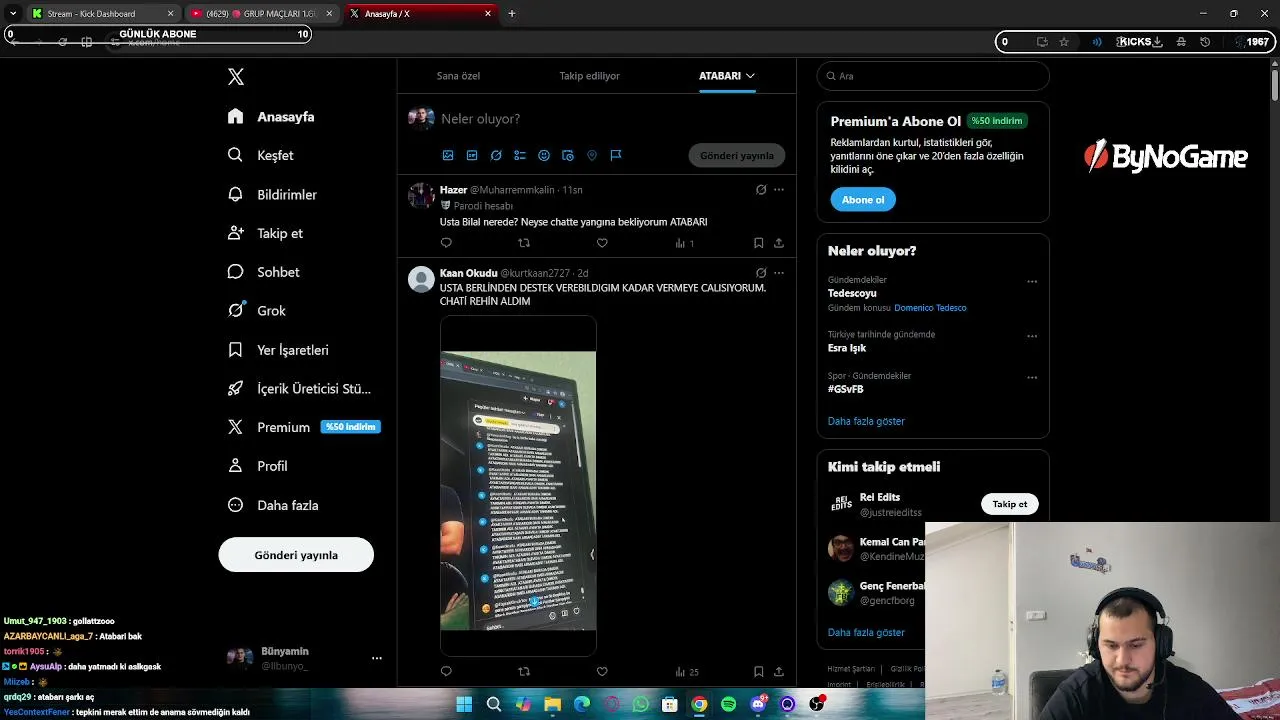
Task: Click the Ara search field
Action: click(933, 76)
